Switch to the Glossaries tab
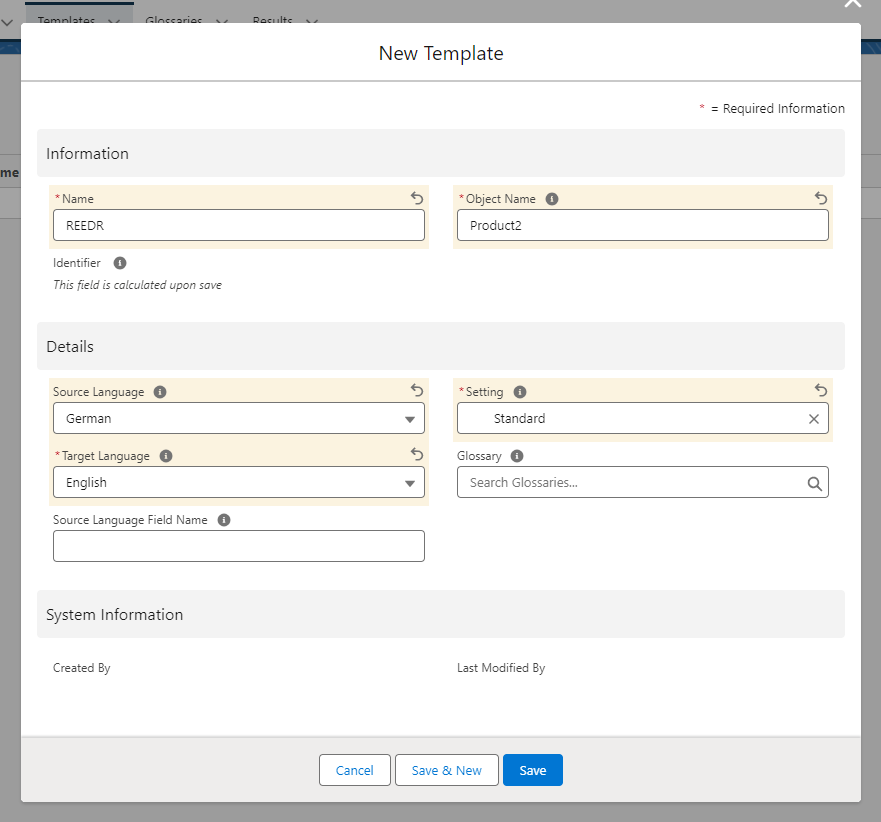Image resolution: width=881 pixels, height=822 pixels. (174, 20)
